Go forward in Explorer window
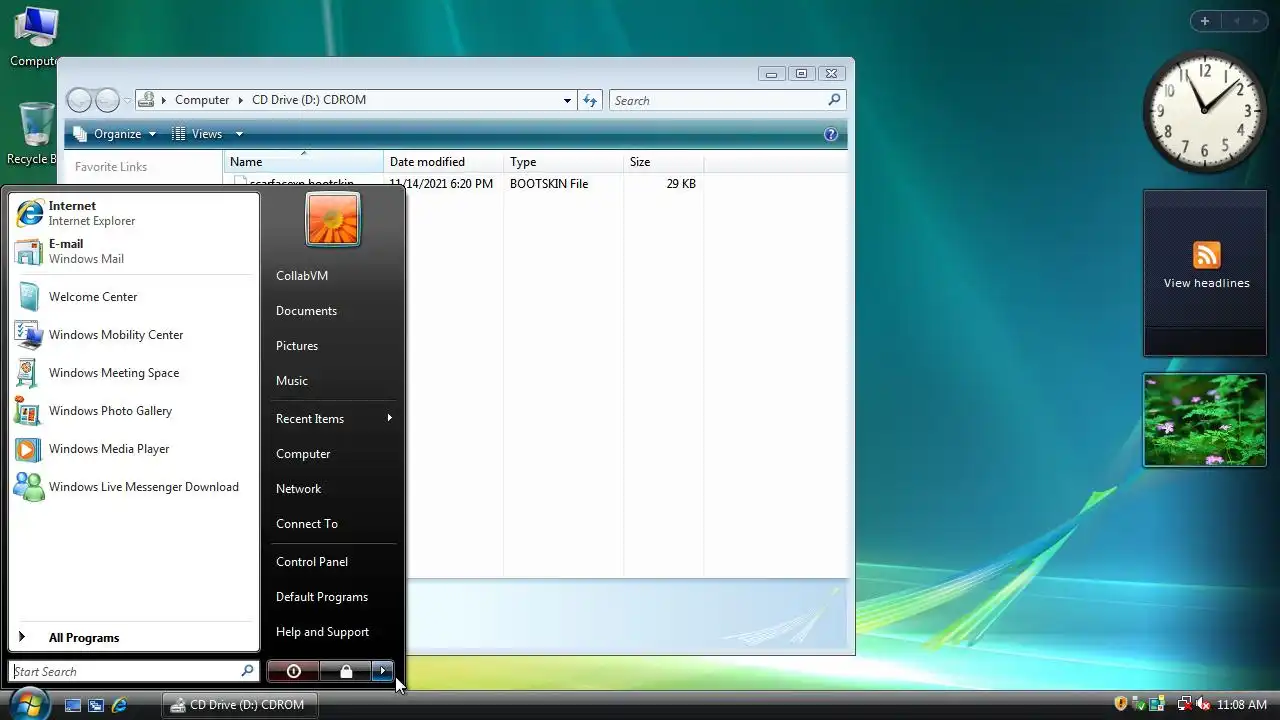1280x720 pixels. coord(107,100)
